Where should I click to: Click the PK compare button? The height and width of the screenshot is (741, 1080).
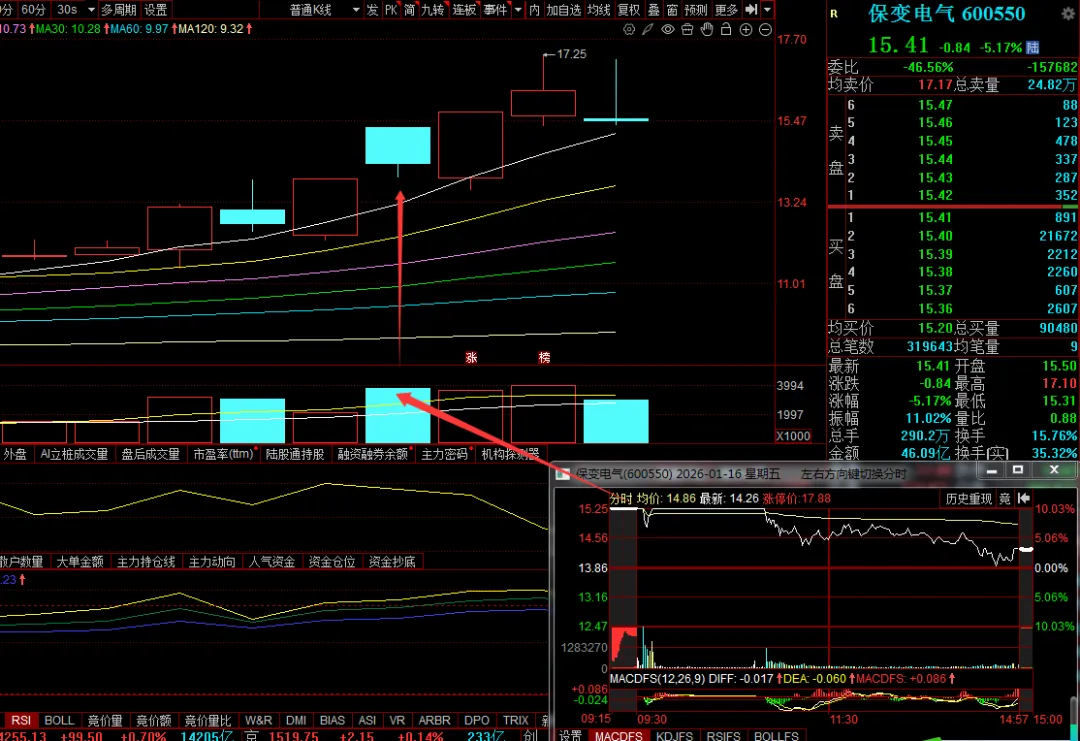point(391,10)
